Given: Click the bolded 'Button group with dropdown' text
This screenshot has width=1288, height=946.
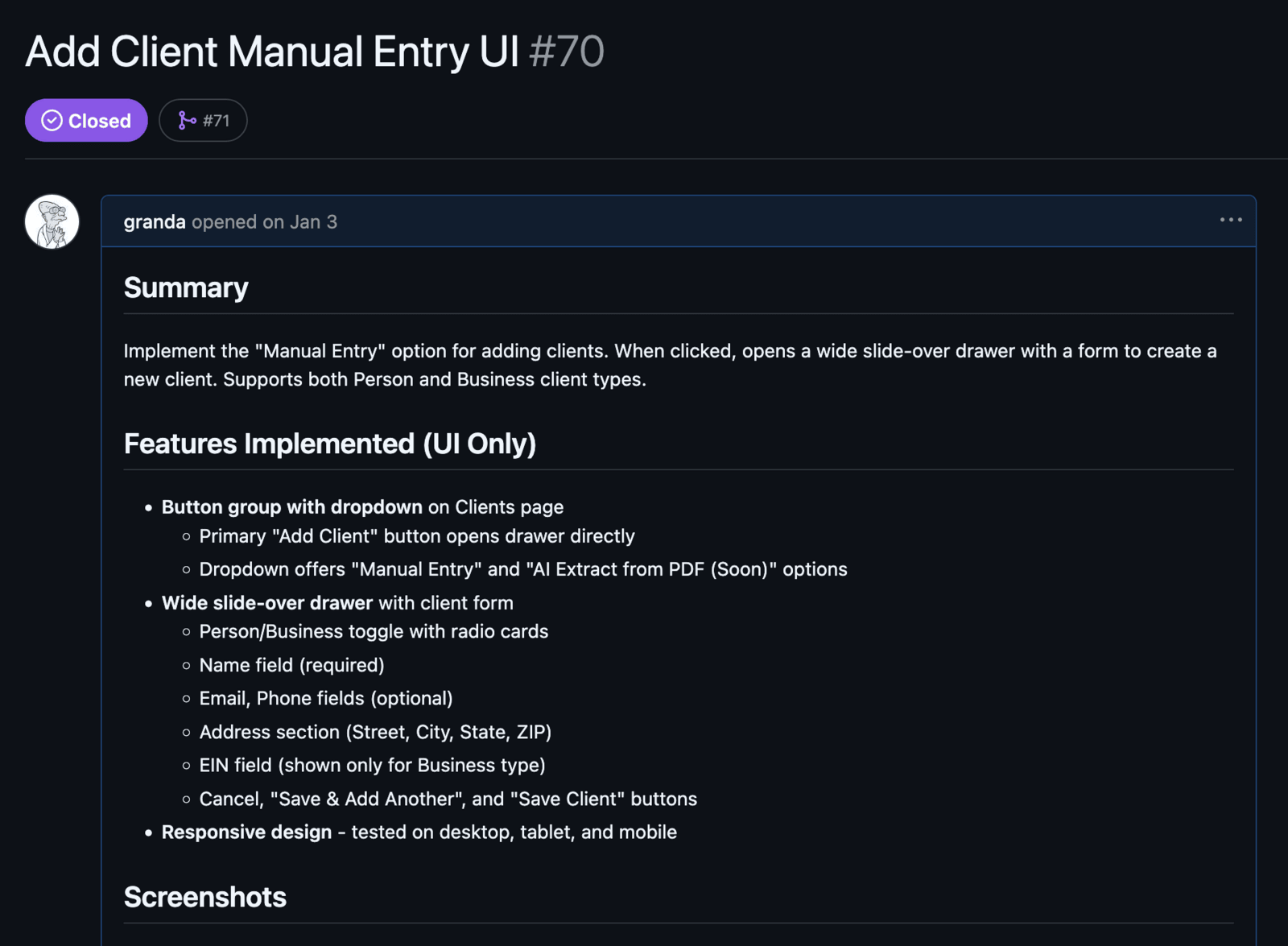Looking at the screenshot, I should point(293,506).
